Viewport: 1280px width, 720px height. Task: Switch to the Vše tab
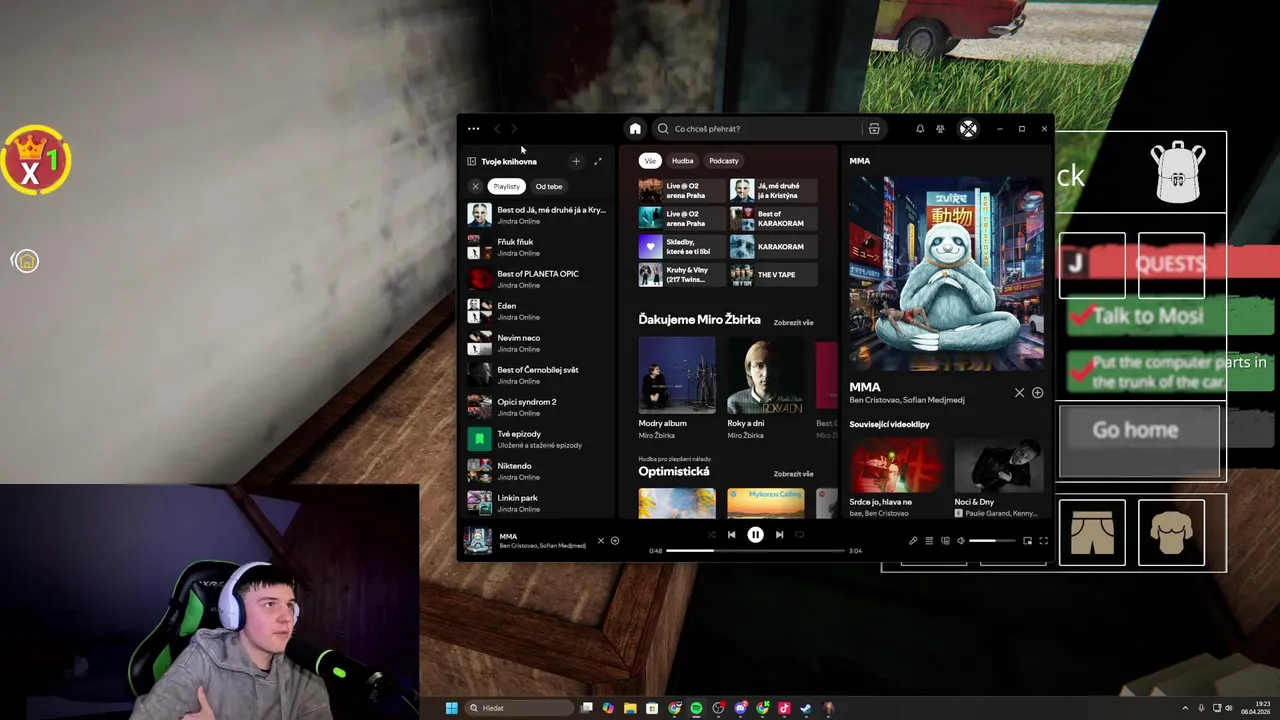[x=650, y=160]
